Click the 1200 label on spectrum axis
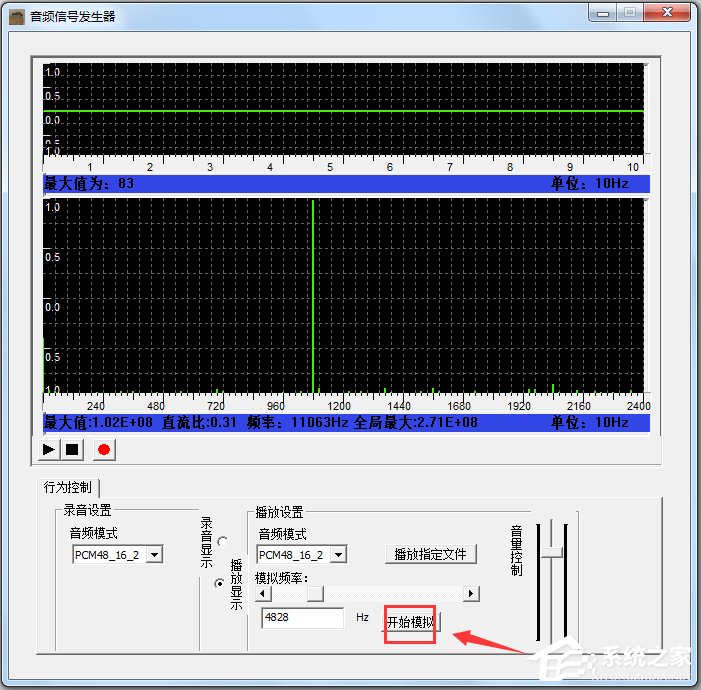The width and height of the screenshot is (701, 690). tap(339, 406)
